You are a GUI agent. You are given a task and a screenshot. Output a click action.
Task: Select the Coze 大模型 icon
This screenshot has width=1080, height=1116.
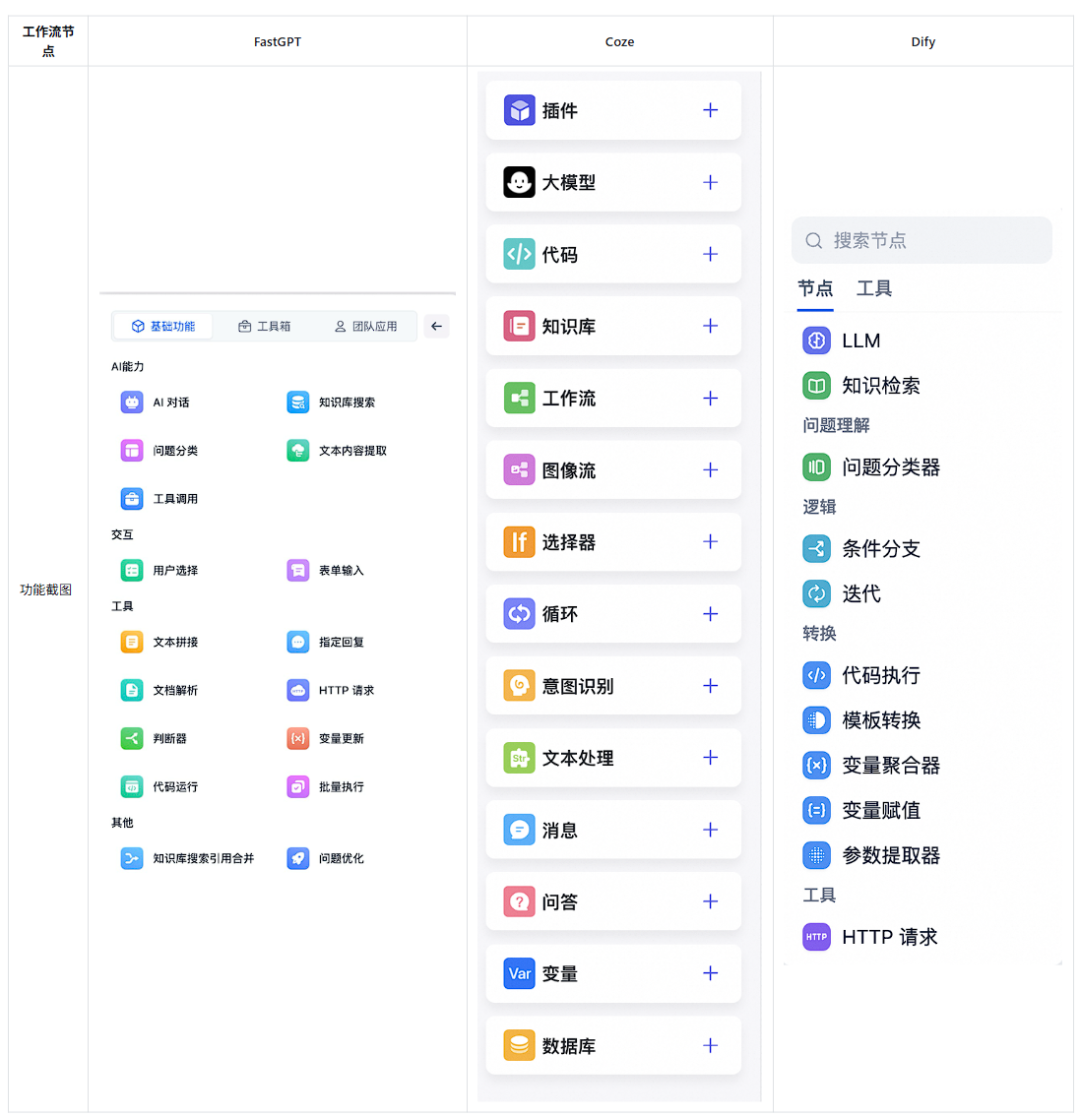[519, 182]
